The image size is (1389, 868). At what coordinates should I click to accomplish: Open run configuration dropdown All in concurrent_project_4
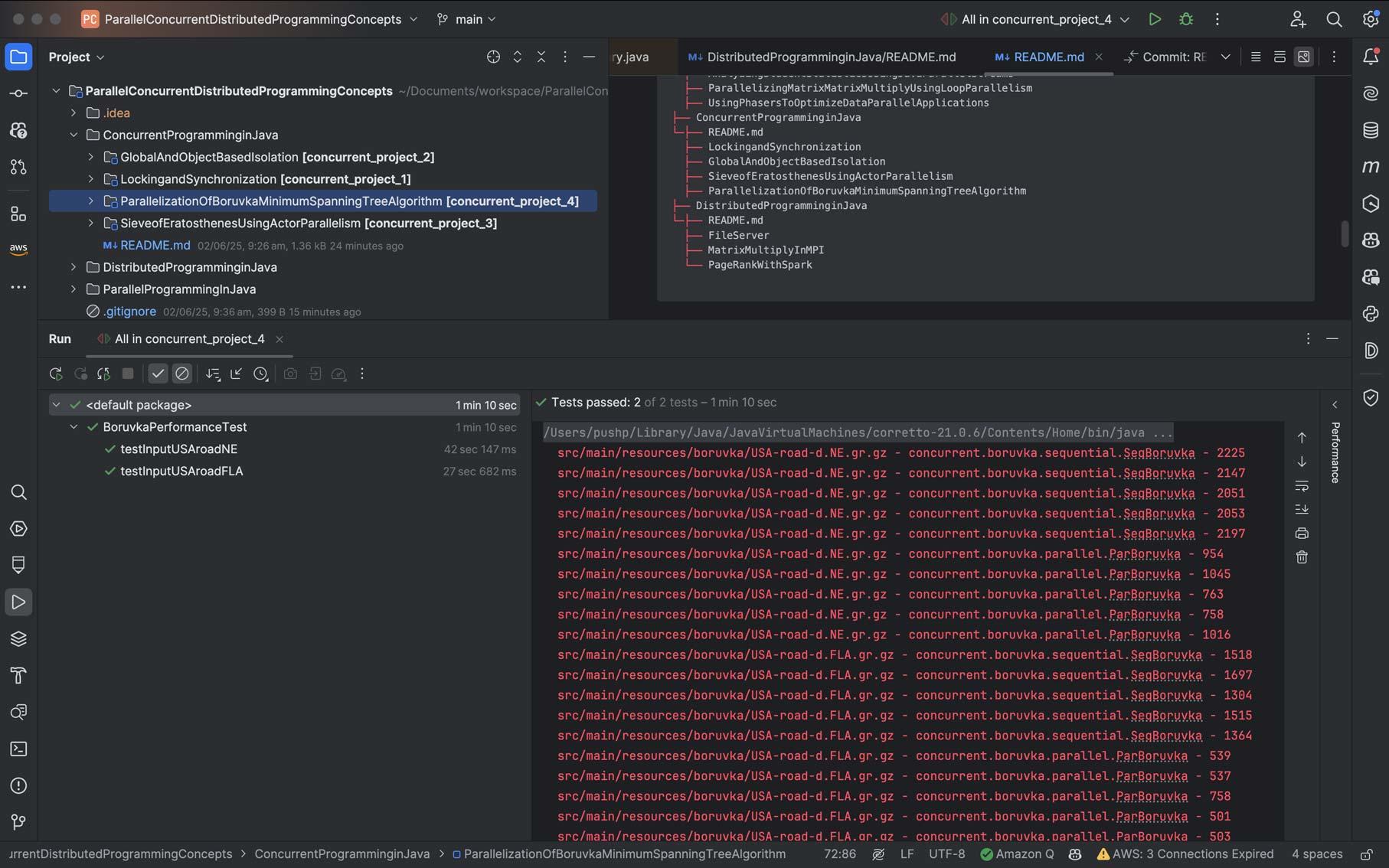pyautogui.click(x=1035, y=19)
